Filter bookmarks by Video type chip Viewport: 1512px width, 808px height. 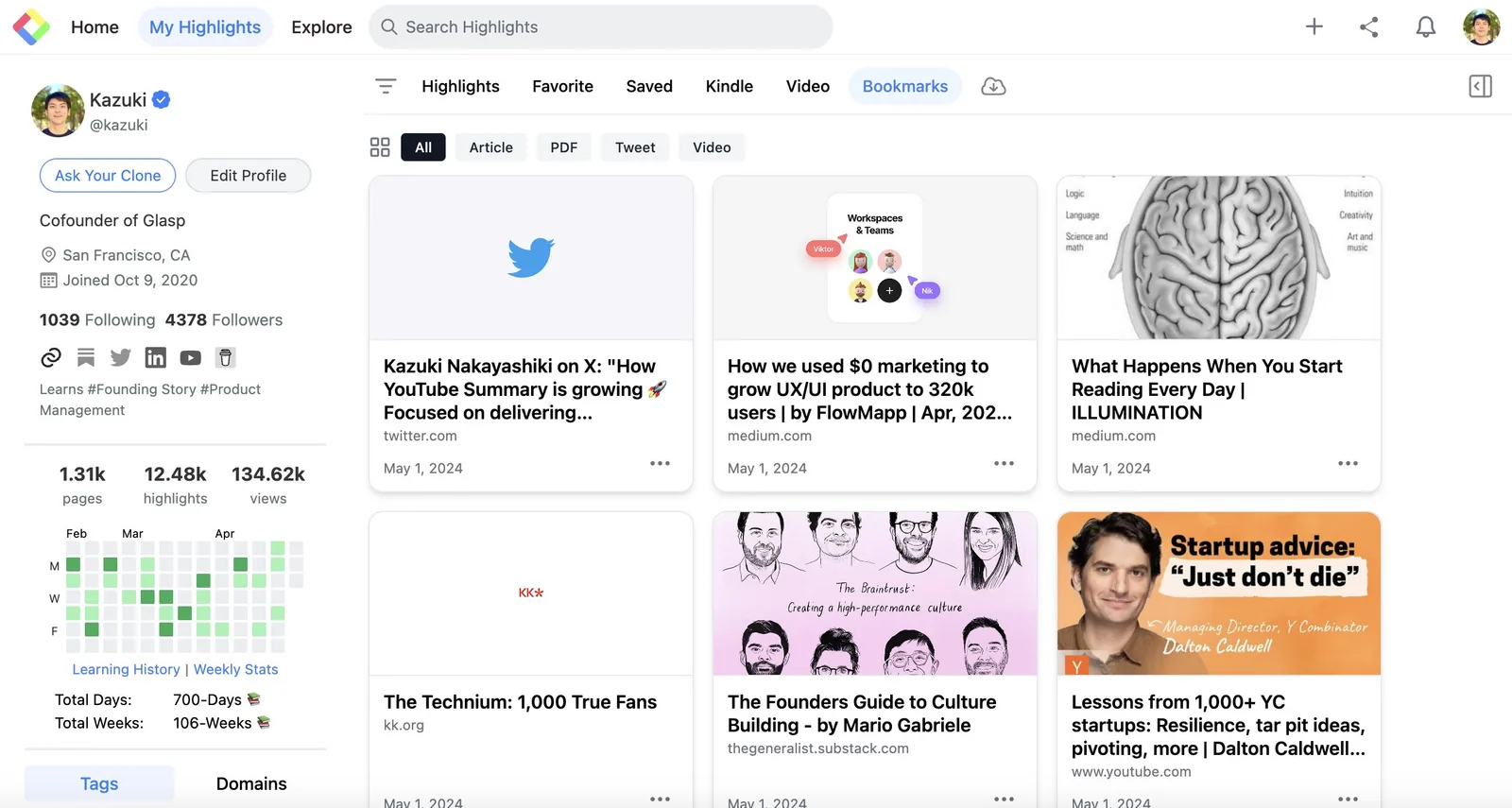(x=712, y=147)
